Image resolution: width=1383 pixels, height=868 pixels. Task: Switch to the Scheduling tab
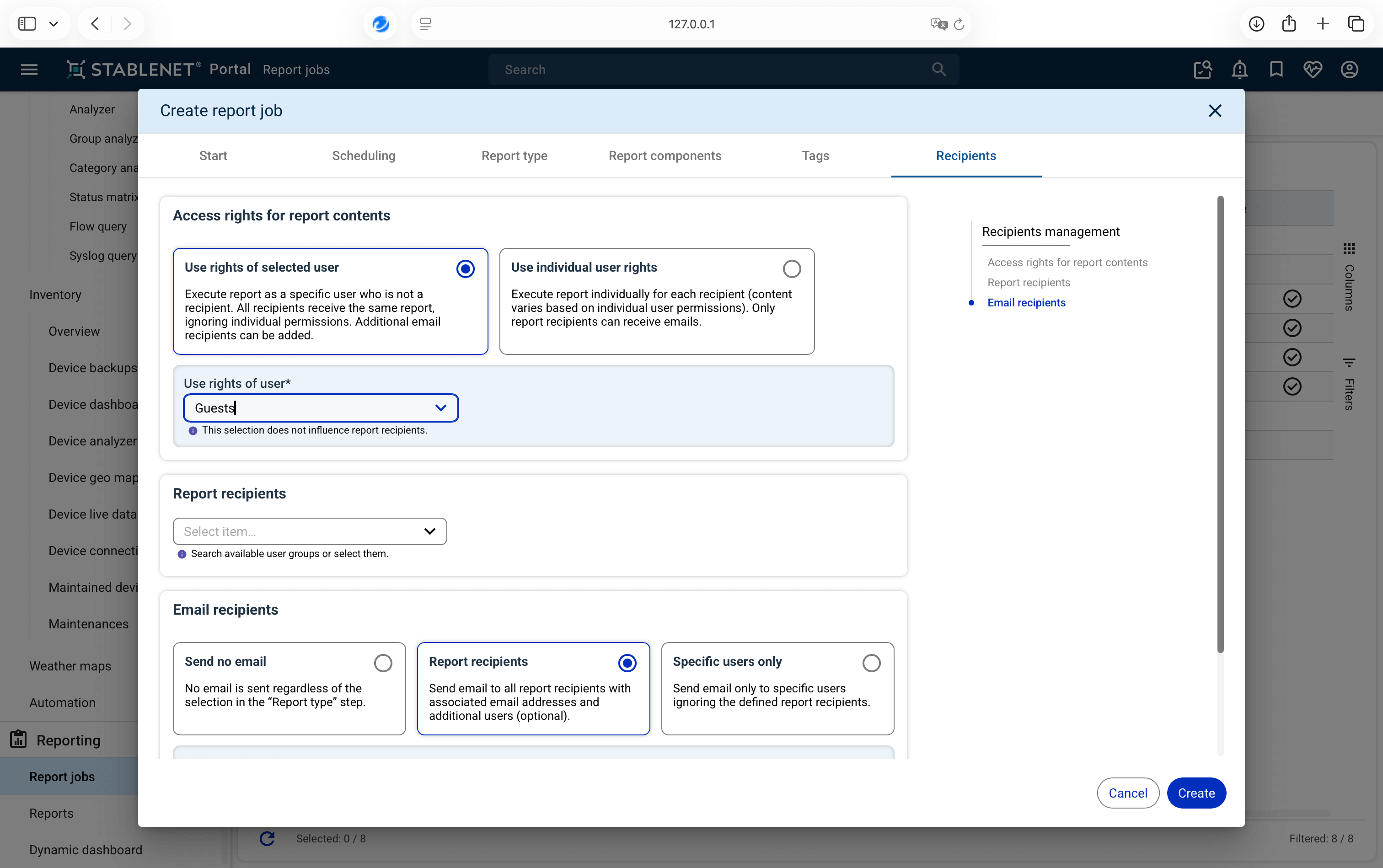pos(364,155)
